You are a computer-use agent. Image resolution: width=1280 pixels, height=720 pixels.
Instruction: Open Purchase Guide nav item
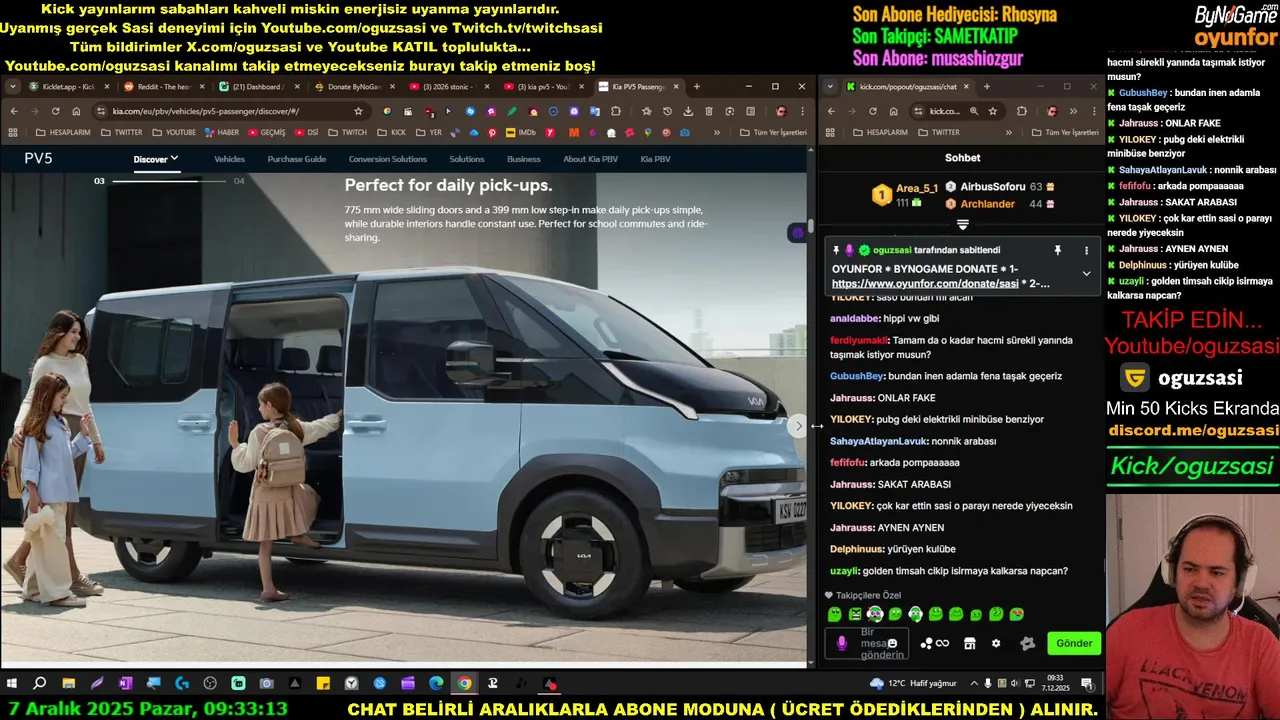297,159
